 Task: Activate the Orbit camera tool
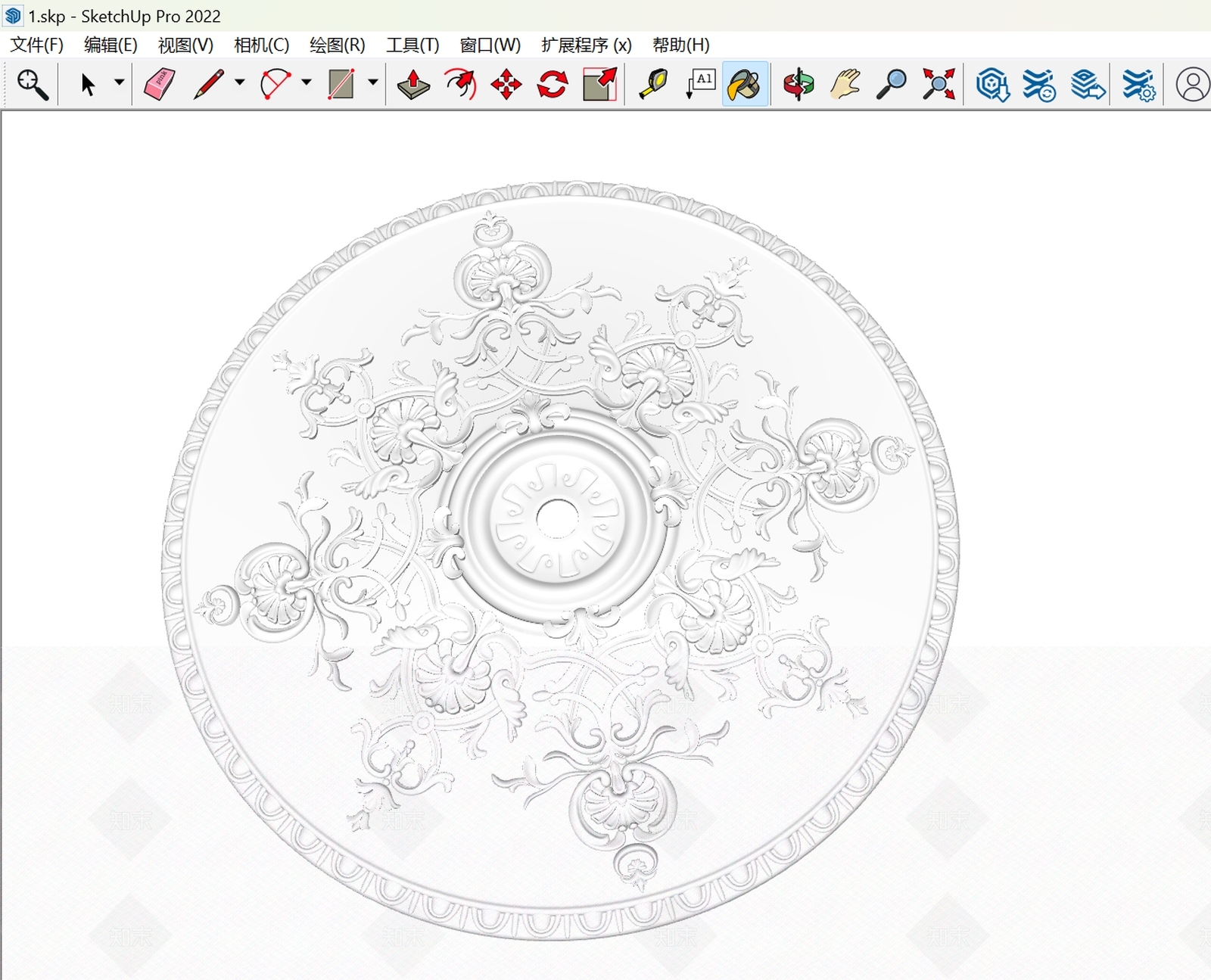(x=799, y=84)
